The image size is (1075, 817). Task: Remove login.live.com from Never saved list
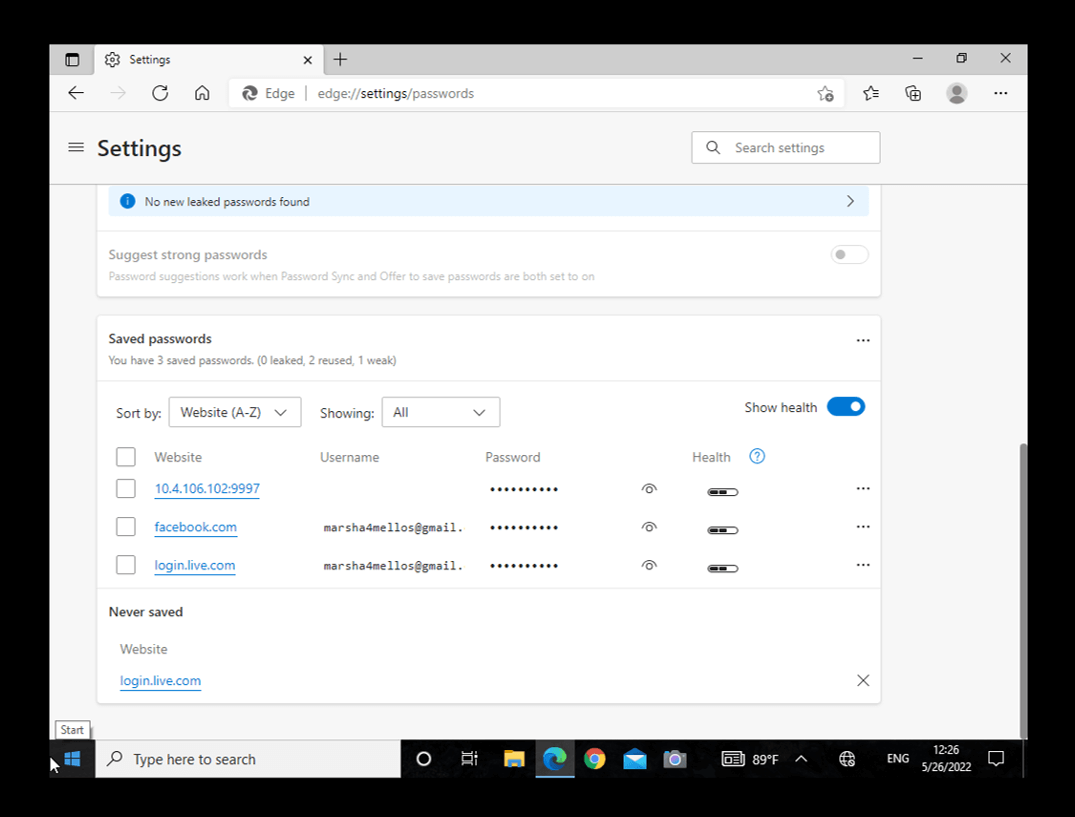click(863, 681)
